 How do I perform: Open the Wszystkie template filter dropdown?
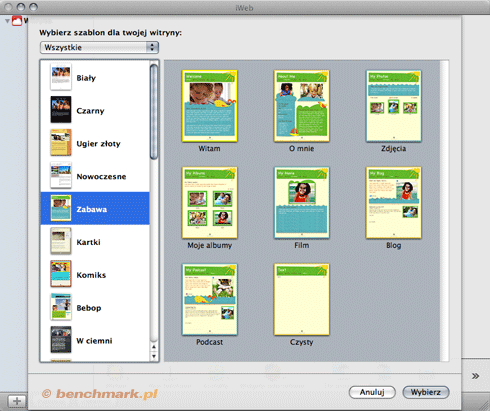[99, 47]
